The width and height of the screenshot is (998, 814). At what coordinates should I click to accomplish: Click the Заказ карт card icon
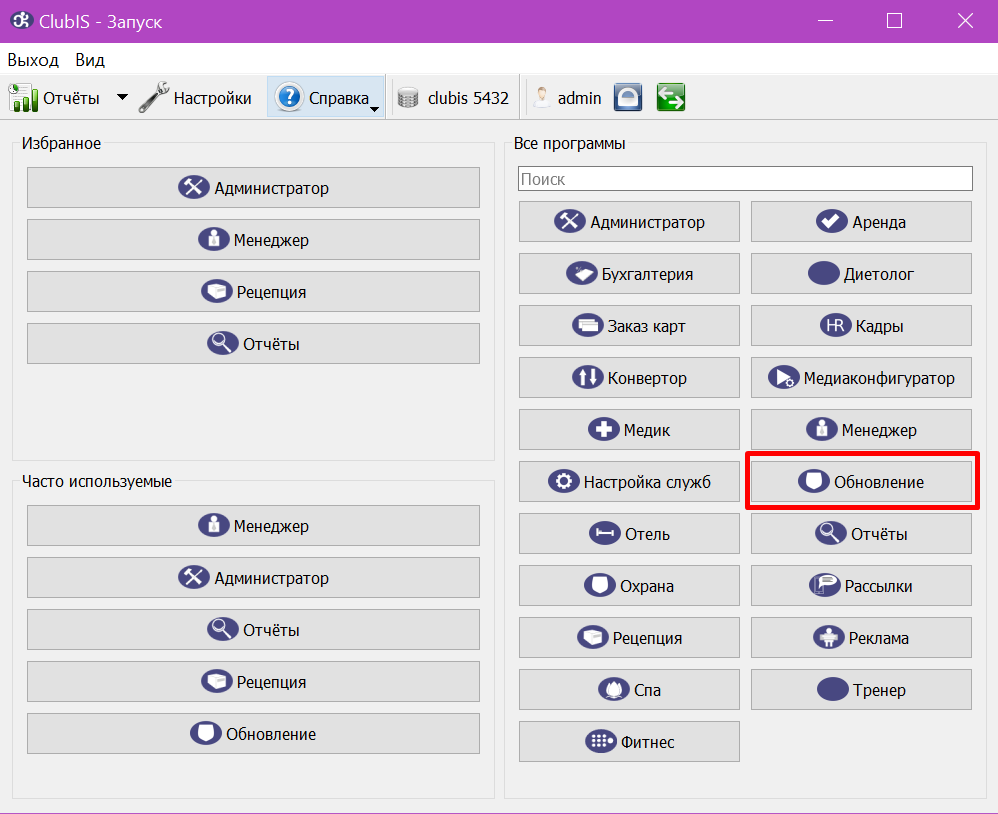pyautogui.click(x=587, y=325)
